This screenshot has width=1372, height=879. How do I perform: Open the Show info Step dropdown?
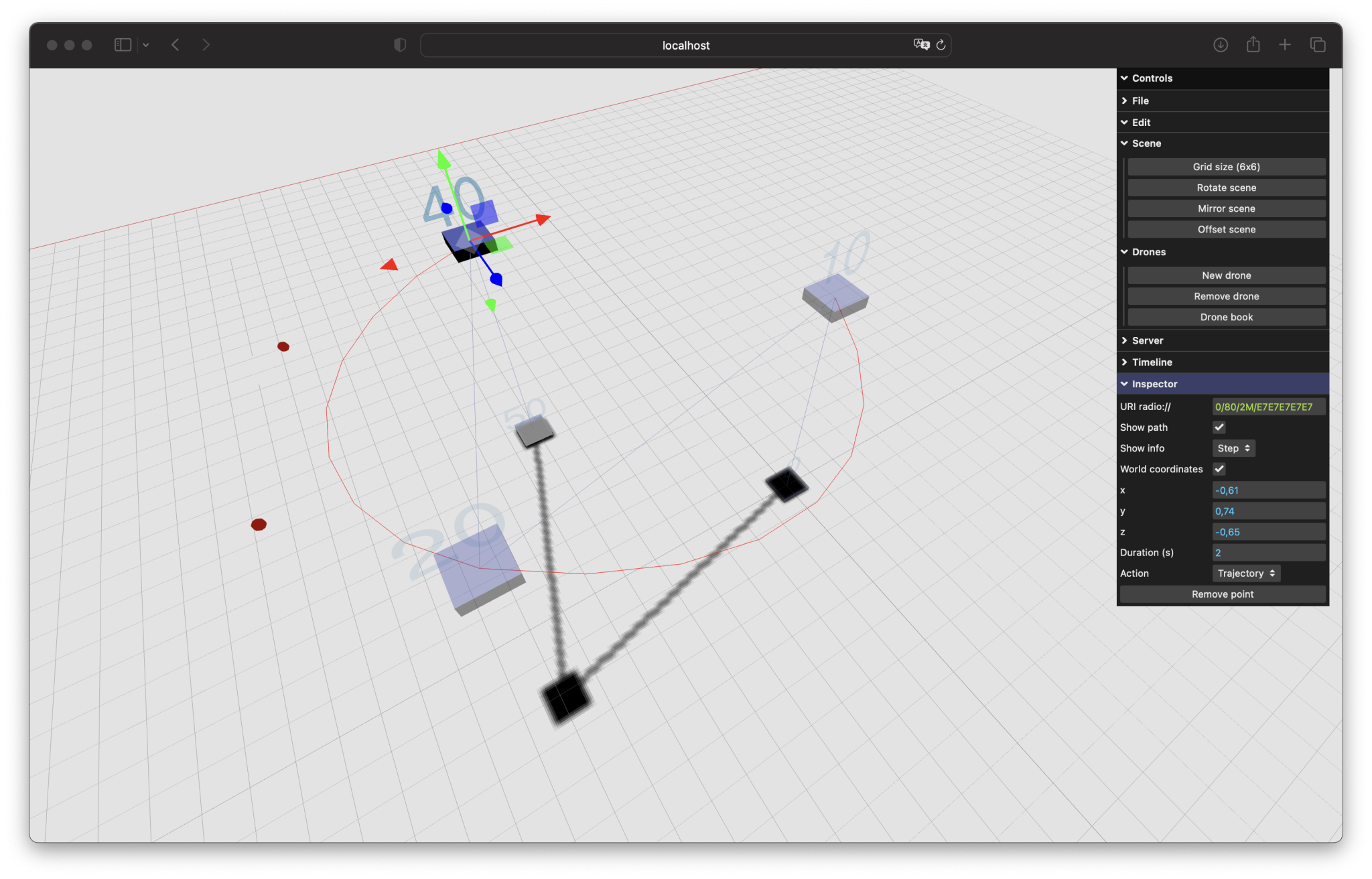(1233, 448)
